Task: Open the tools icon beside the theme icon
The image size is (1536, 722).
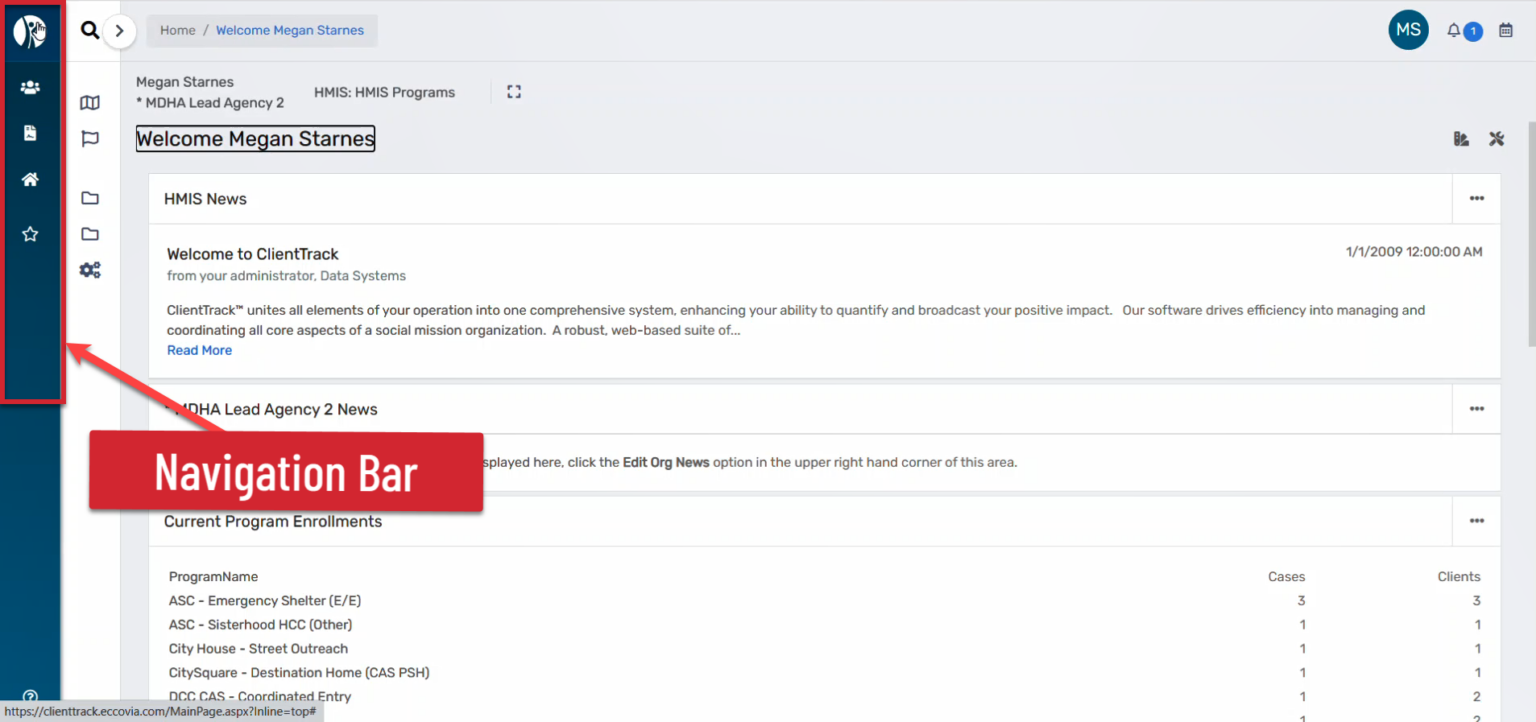Action: point(1496,139)
